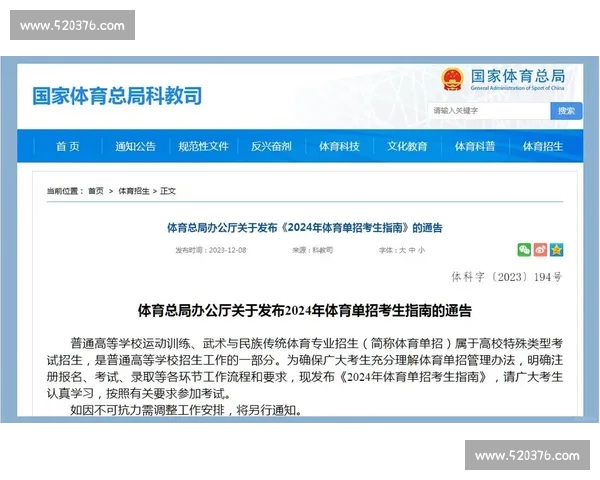The height and width of the screenshot is (480, 600).
Task: Click 体育招生 breadcrumb link
Action: (134, 191)
